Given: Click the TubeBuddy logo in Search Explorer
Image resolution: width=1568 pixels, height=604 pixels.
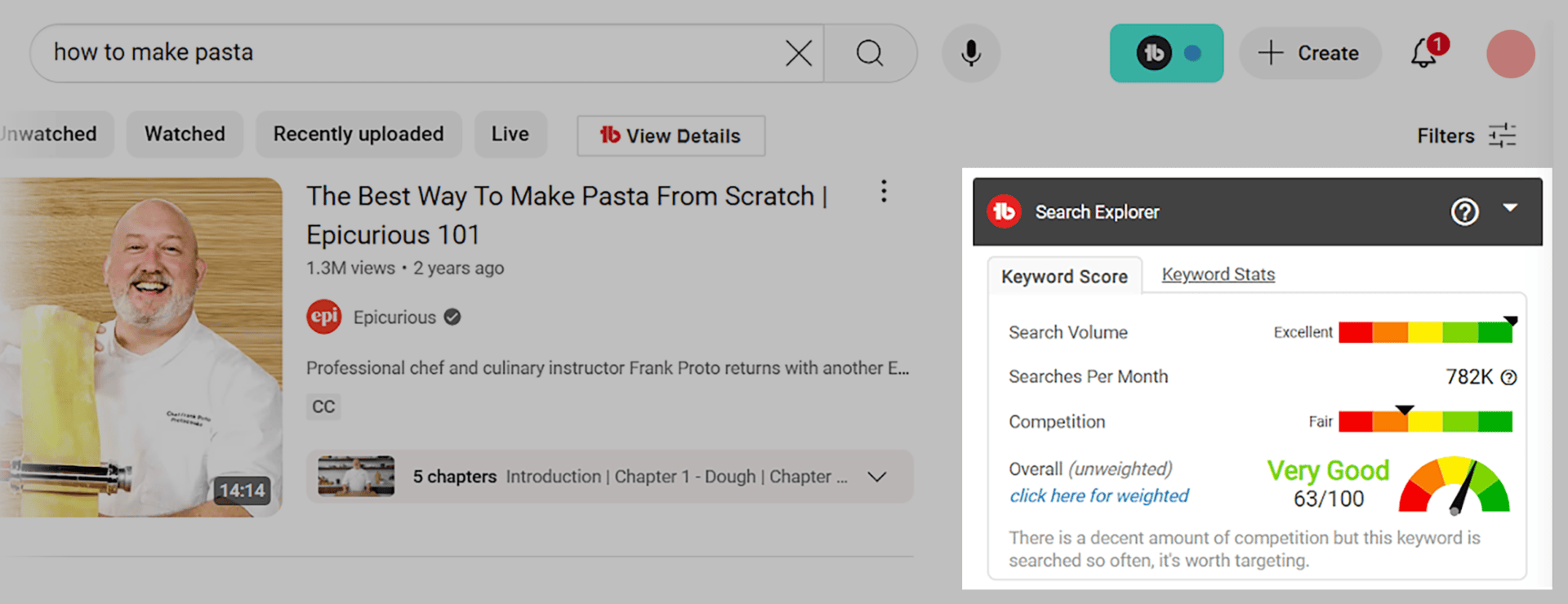Looking at the screenshot, I should click(1004, 212).
